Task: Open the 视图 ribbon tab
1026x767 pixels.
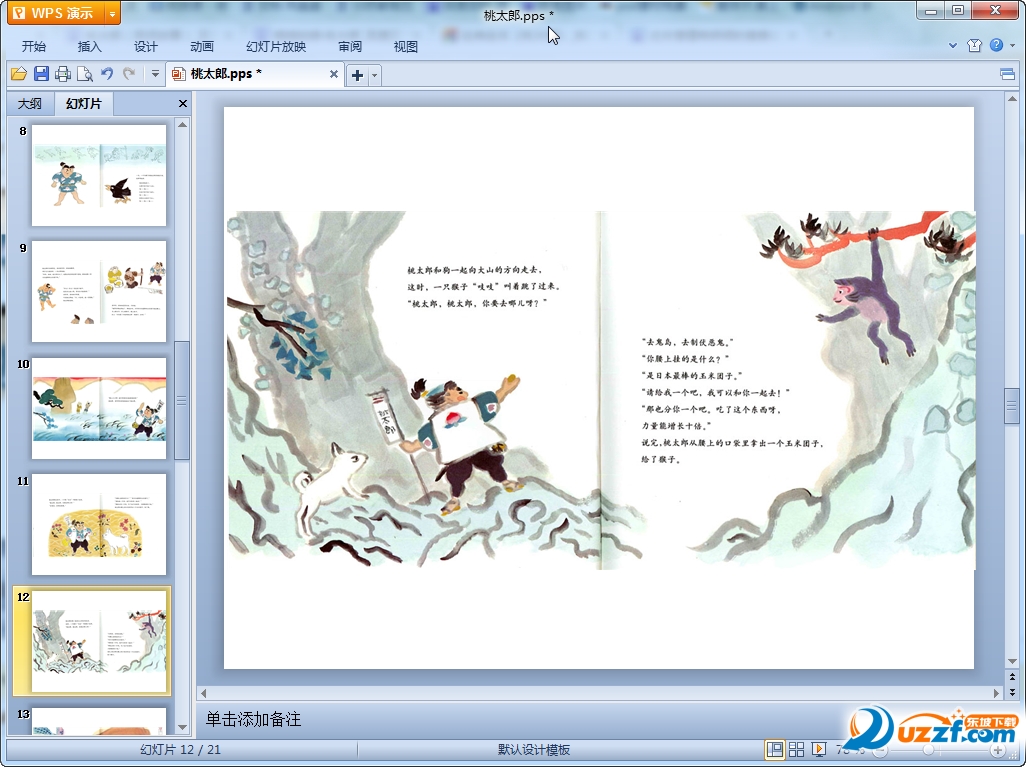Action: click(x=406, y=46)
